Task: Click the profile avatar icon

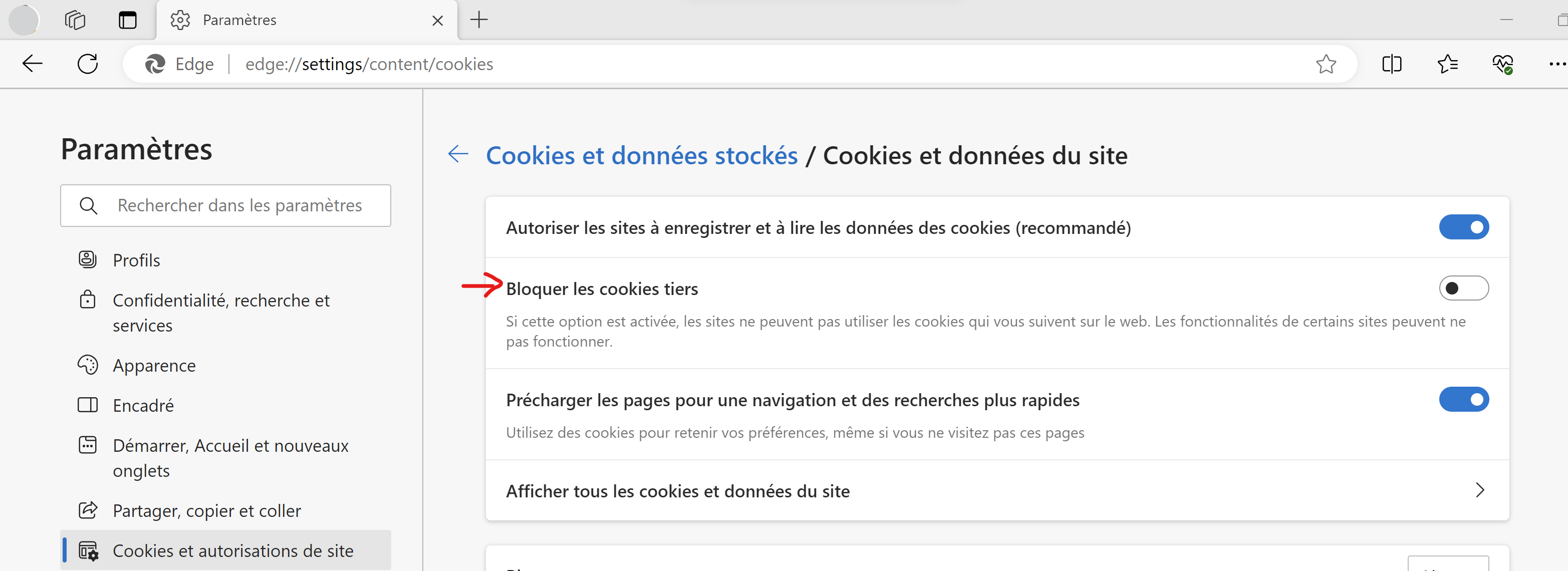Action: pyautogui.click(x=24, y=20)
